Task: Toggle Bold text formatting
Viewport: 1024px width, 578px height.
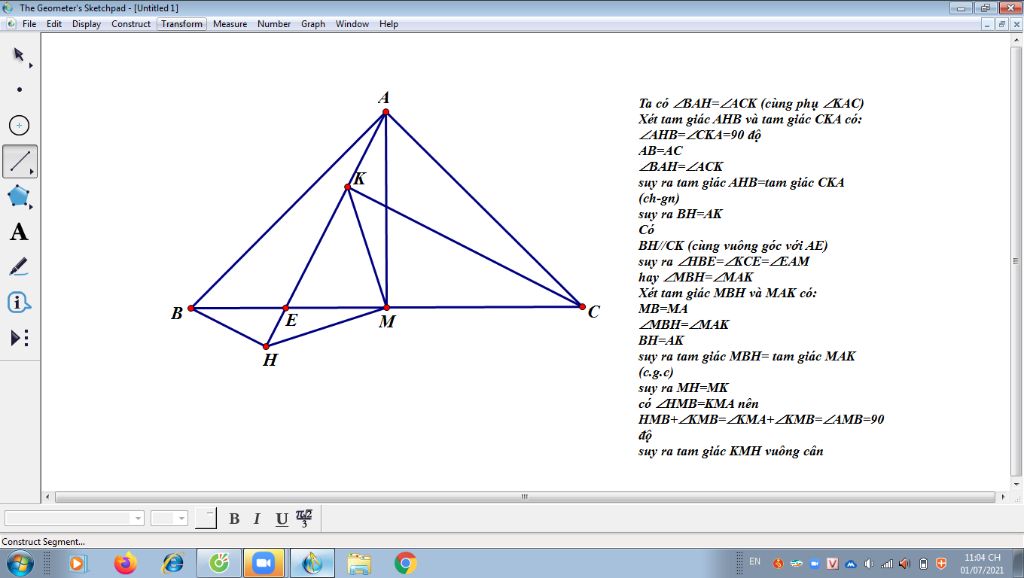Action: 234,519
